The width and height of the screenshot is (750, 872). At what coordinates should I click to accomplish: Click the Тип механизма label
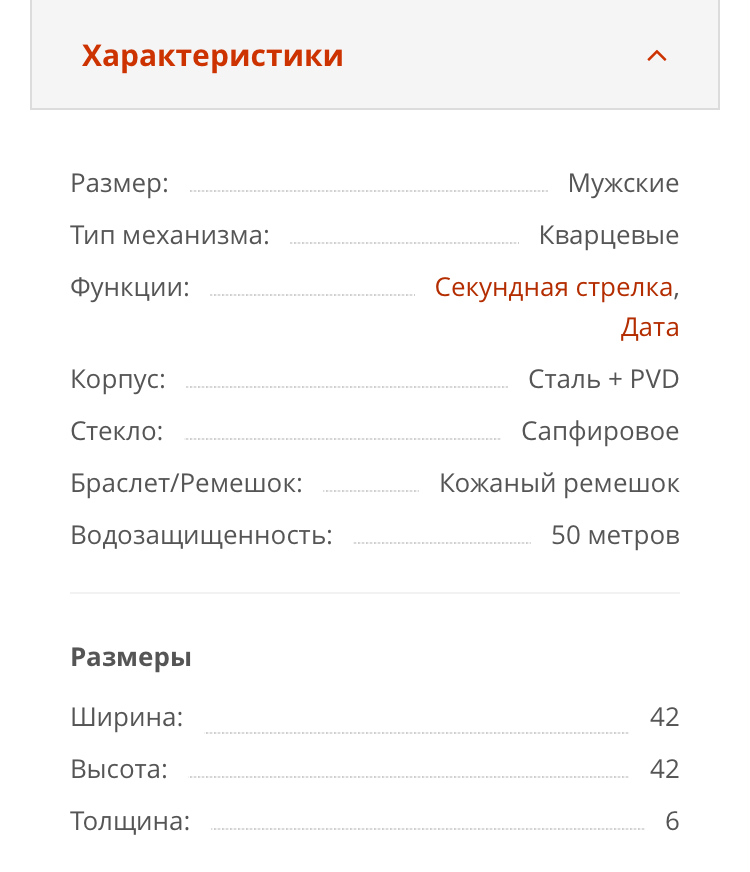[x=170, y=236]
